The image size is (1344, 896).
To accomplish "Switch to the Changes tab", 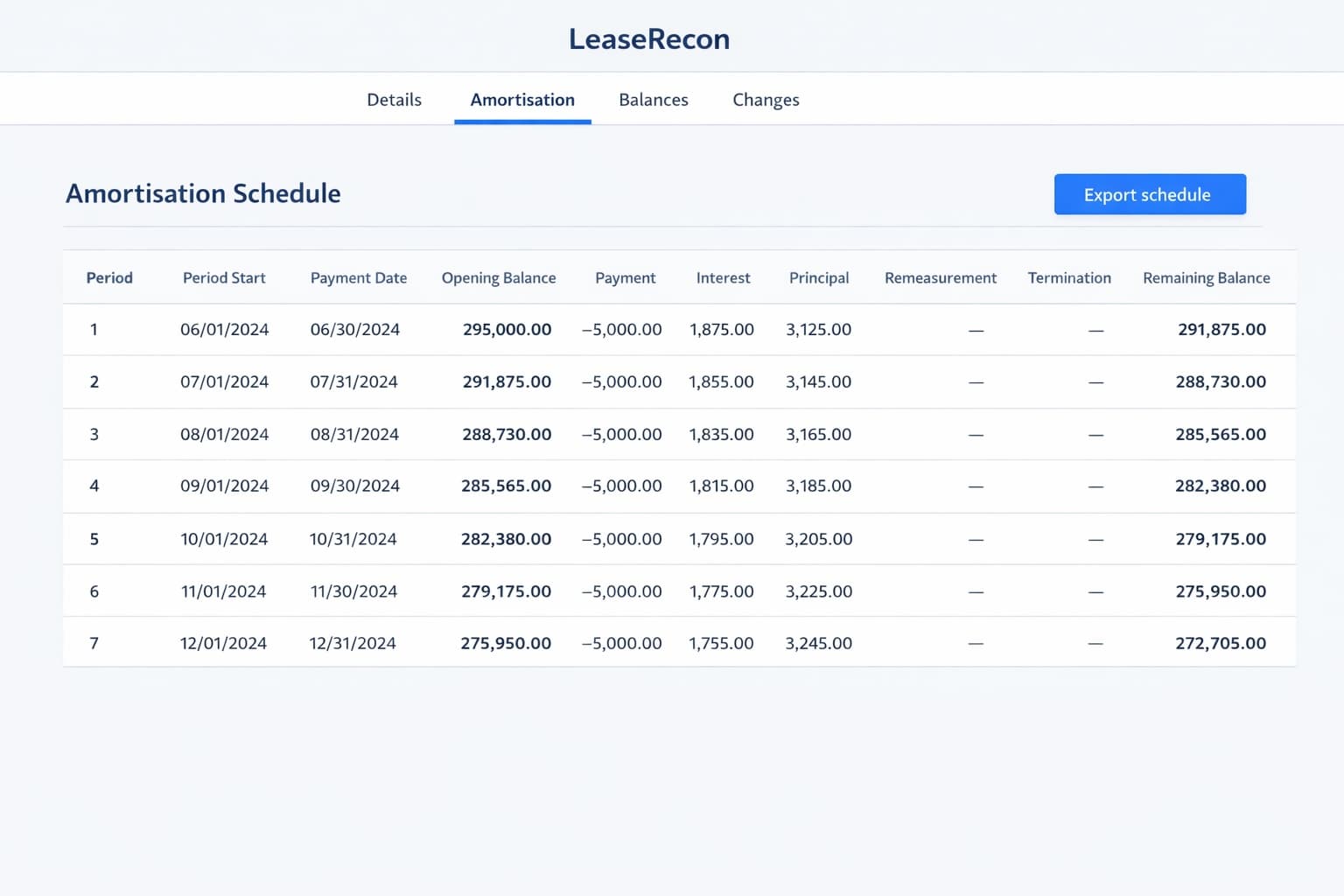I will [x=766, y=100].
